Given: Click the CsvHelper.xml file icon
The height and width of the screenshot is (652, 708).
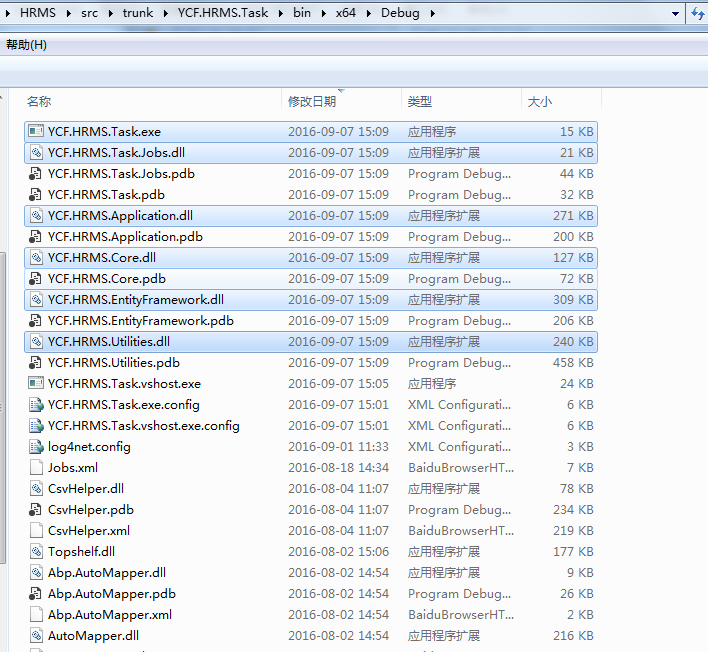Looking at the screenshot, I should coord(36,531).
